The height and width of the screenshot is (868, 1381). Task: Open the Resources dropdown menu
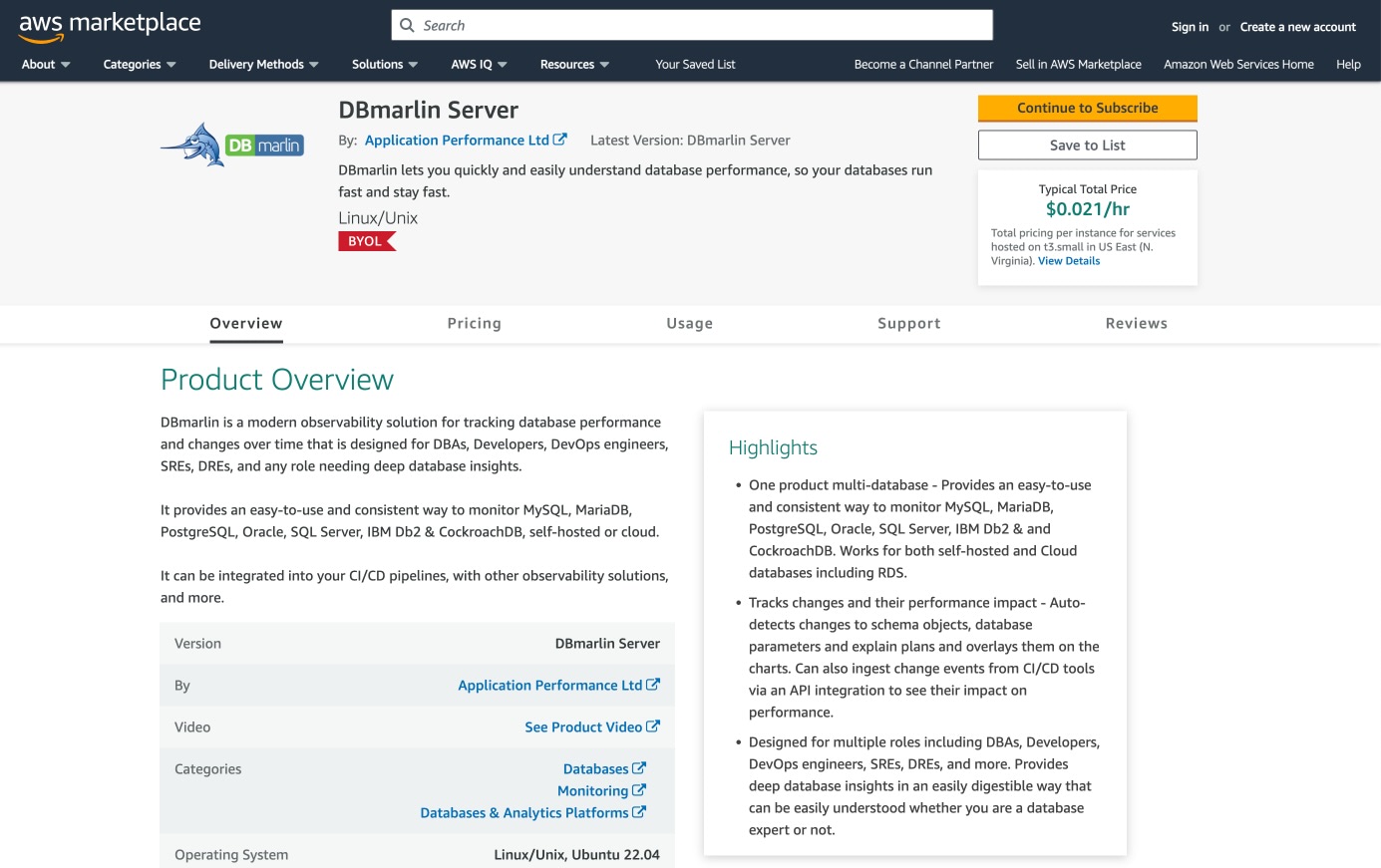(574, 64)
